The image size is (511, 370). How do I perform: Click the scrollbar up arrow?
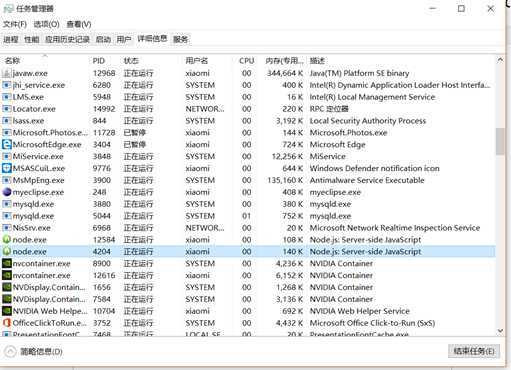pos(500,60)
